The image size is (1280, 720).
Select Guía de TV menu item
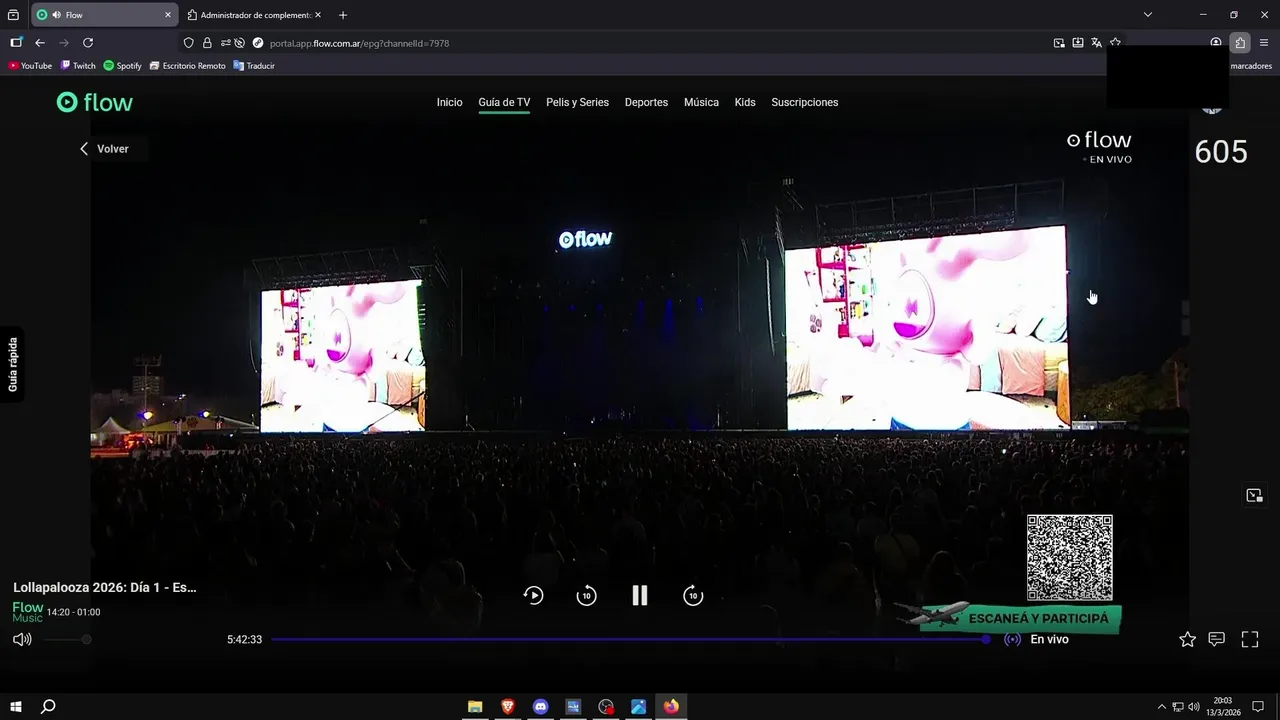(x=504, y=102)
